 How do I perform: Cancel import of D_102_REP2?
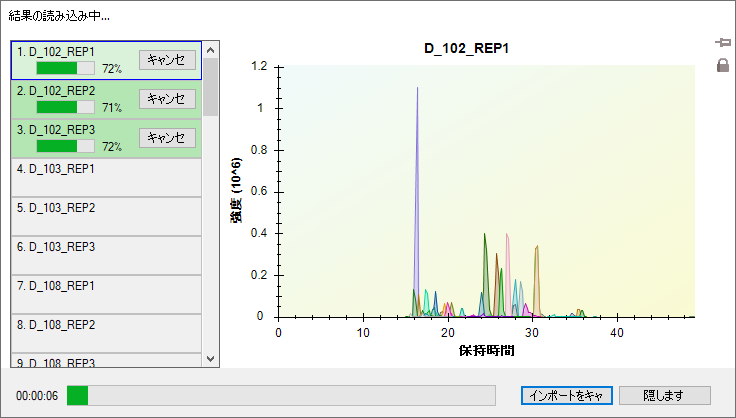168,99
